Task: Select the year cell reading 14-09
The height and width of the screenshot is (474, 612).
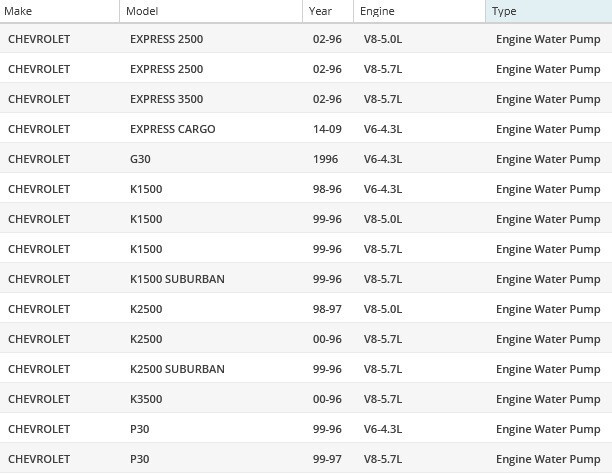Action: (326, 129)
